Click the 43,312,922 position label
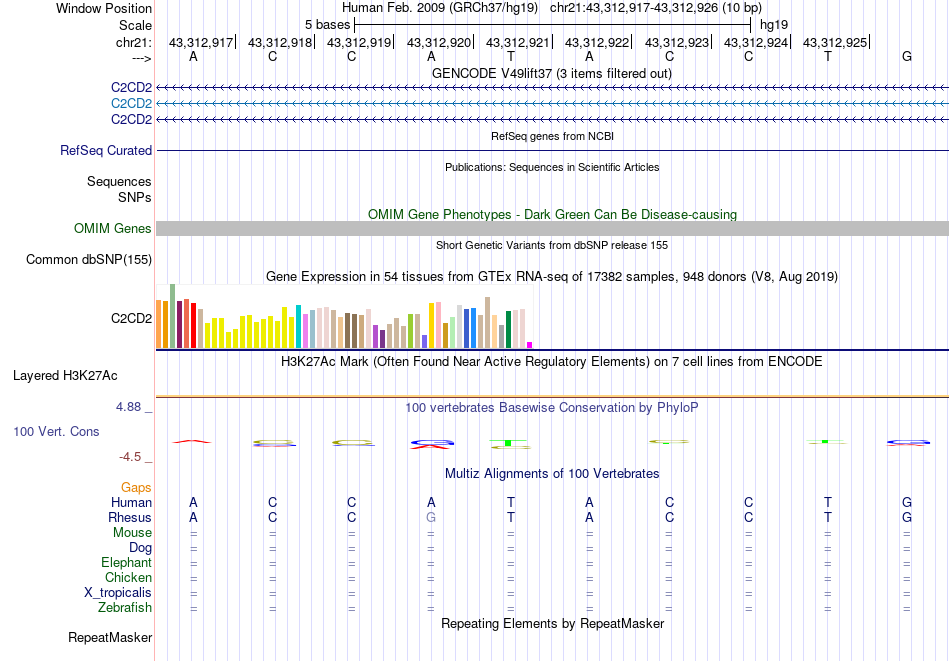This screenshot has height=661, width=950. [597, 42]
